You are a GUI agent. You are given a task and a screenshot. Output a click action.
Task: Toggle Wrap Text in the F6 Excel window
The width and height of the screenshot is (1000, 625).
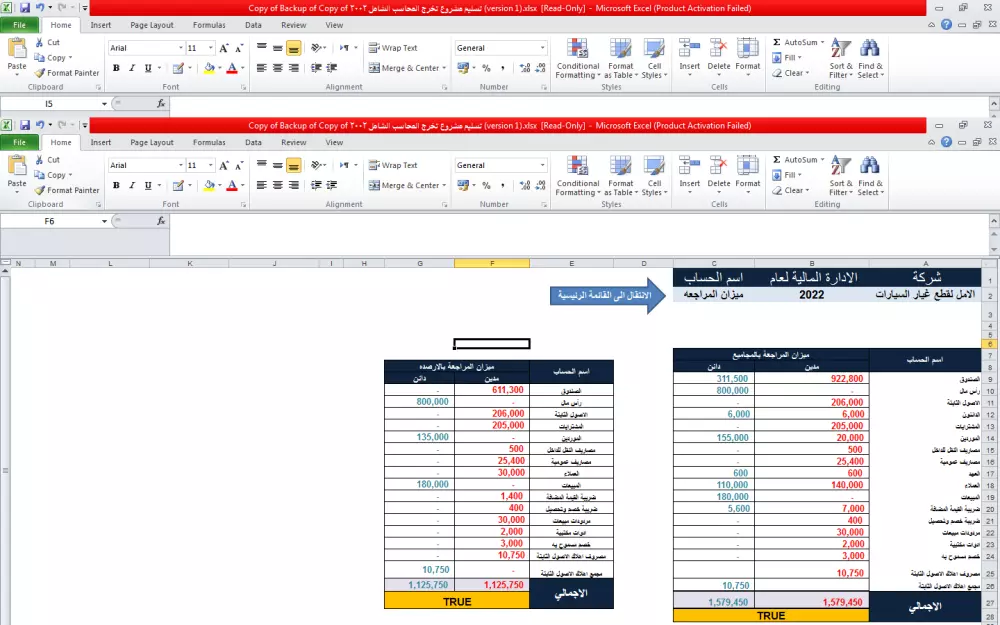[x=393, y=165]
